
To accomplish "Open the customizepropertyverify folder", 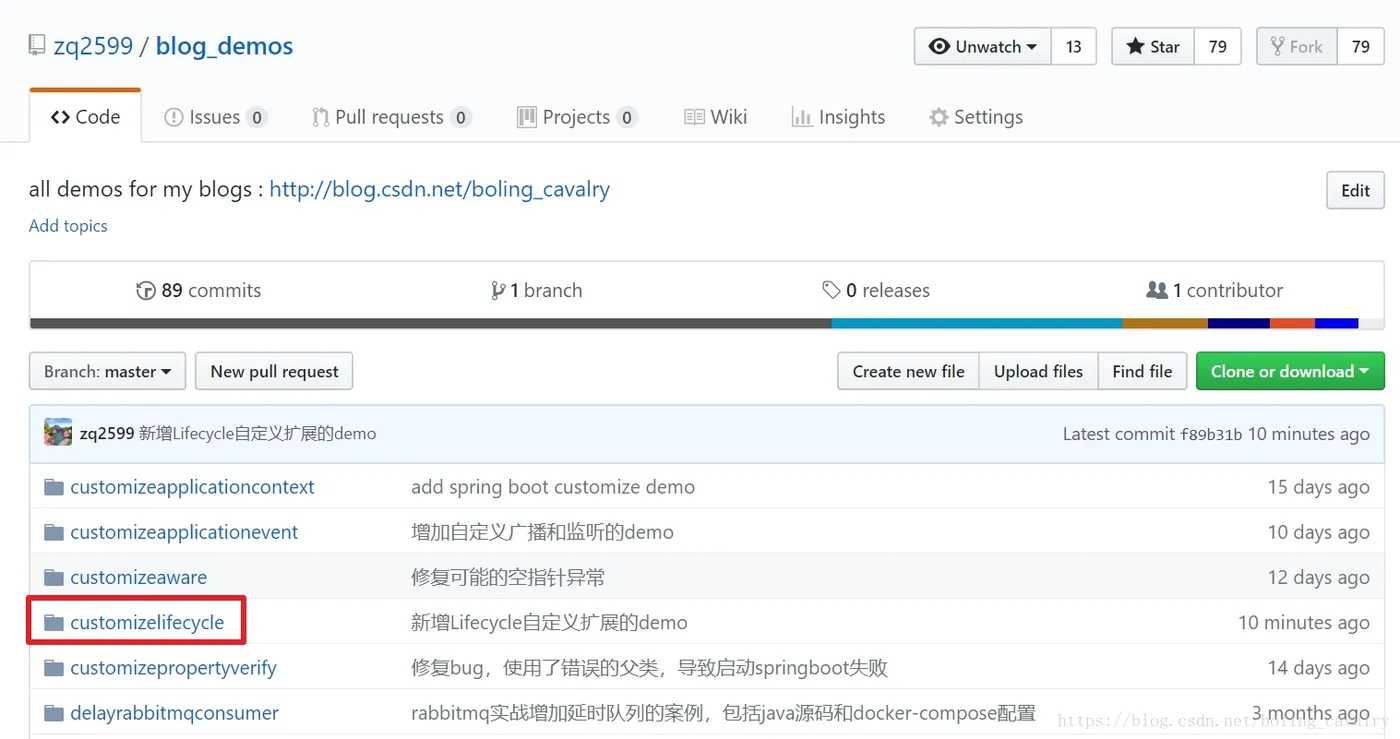I will pyautogui.click(x=173, y=667).
